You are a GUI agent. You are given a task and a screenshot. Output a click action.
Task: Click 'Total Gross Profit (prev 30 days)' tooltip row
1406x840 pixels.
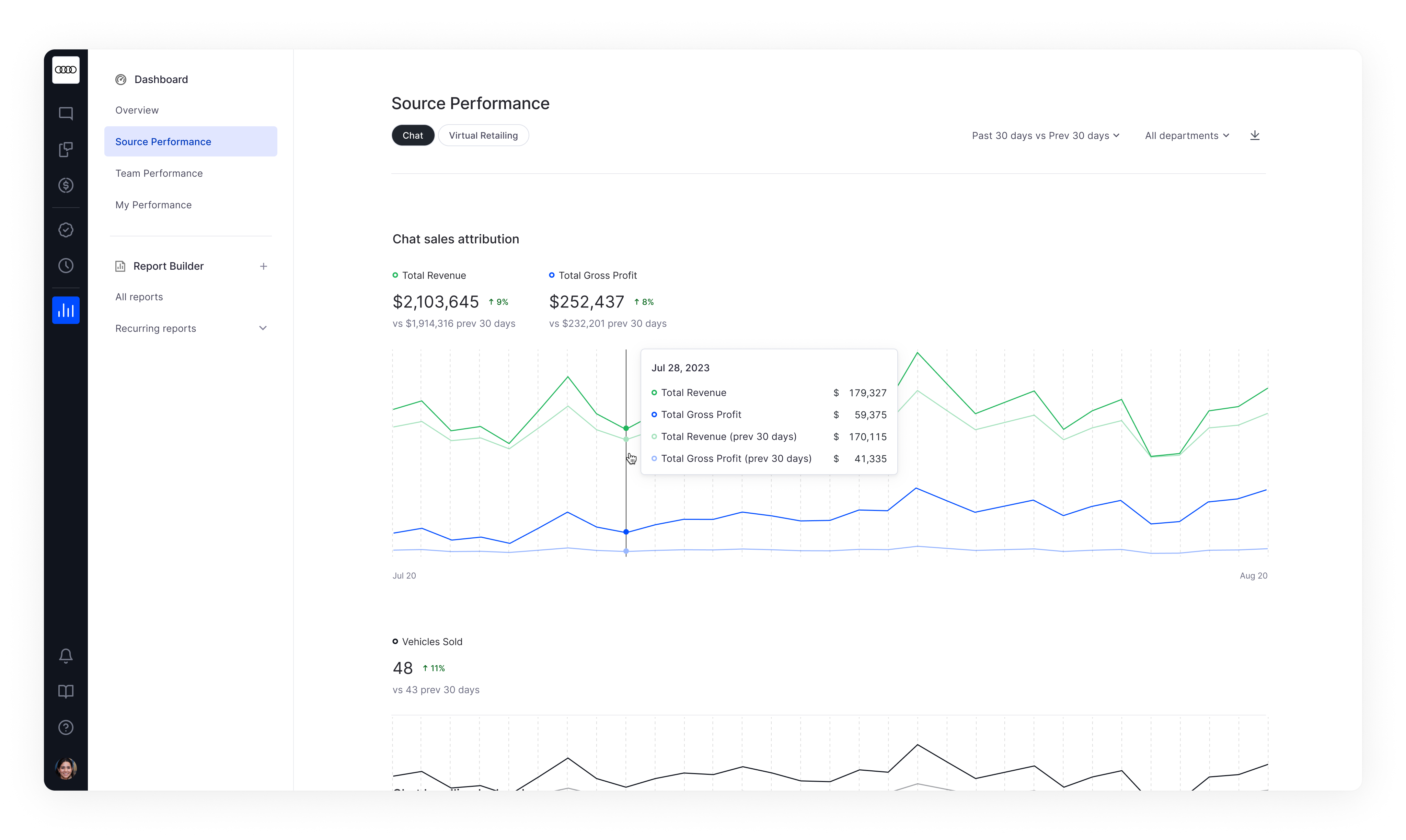[769, 459]
